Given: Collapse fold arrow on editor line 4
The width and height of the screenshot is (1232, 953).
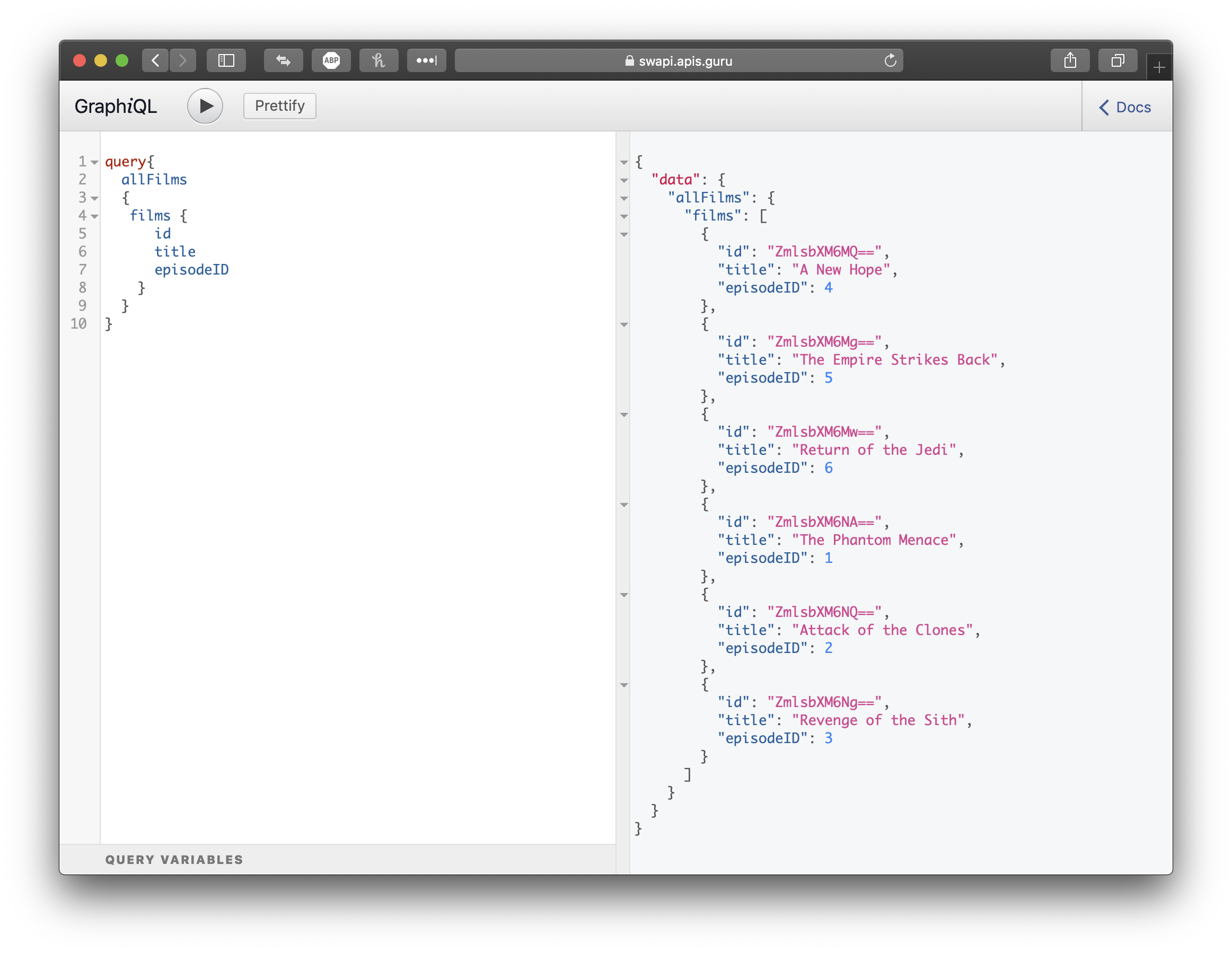Looking at the screenshot, I should tap(95, 217).
